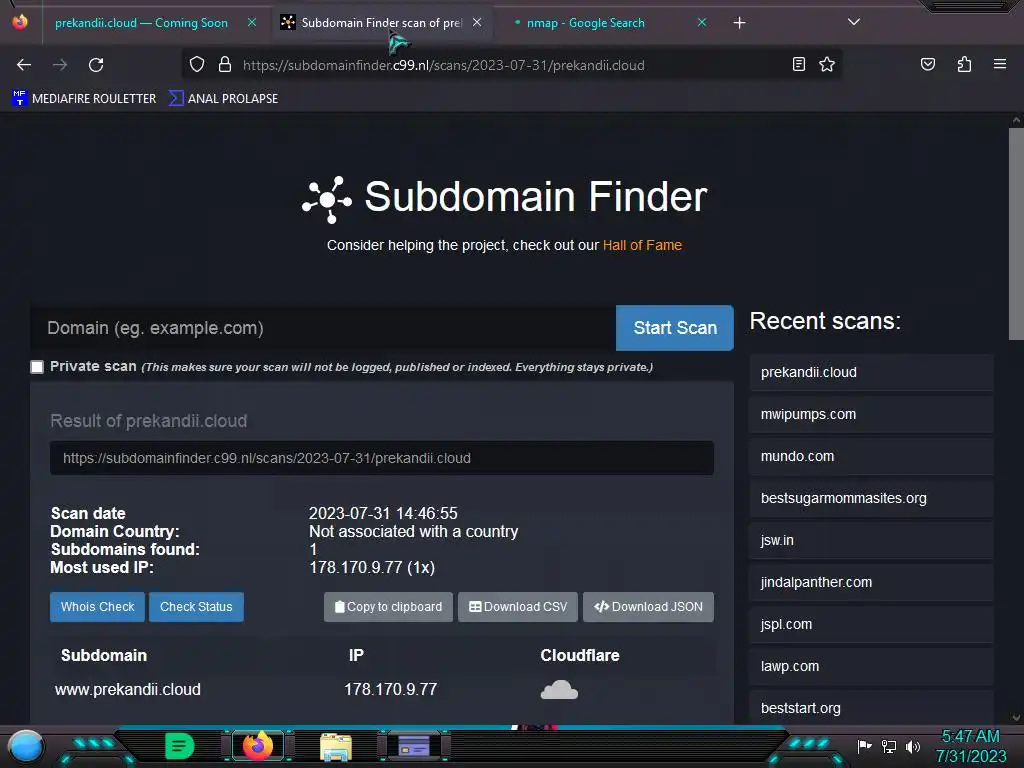This screenshot has width=1024, height=768.
Task: Enable the Private scan checkbox
Action: (x=37, y=367)
